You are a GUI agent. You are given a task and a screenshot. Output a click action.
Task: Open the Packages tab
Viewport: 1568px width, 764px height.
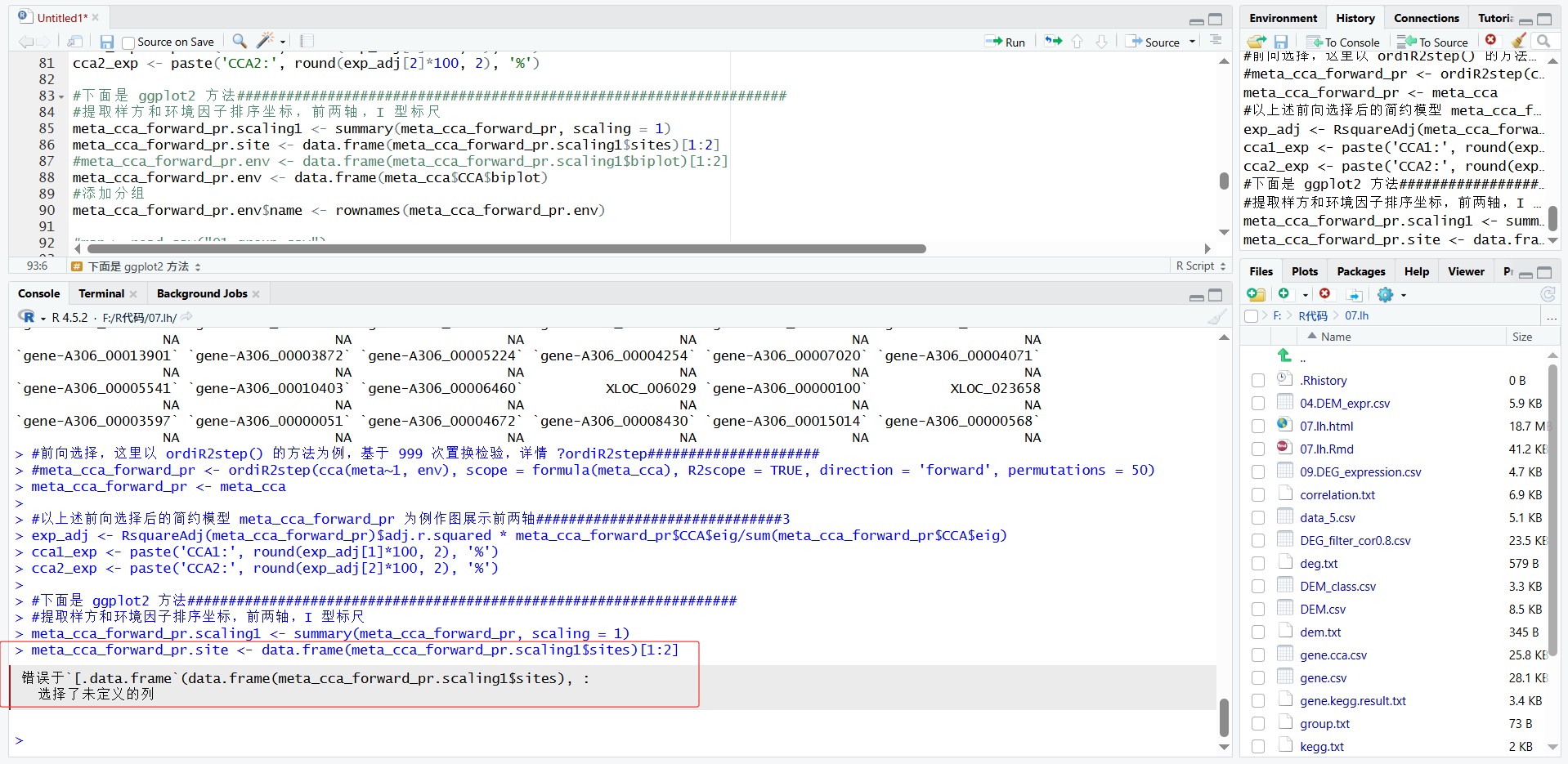tap(1360, 270)
